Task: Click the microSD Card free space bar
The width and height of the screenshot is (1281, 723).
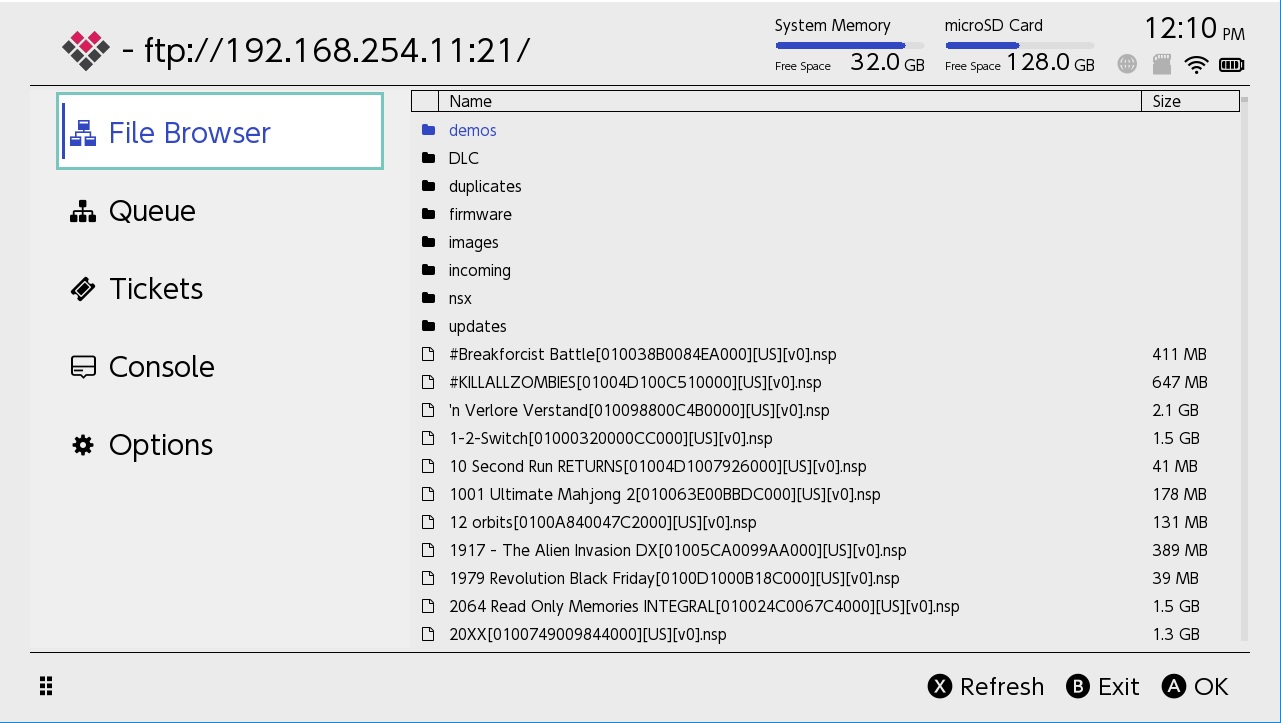Action: coord(1019,45)
